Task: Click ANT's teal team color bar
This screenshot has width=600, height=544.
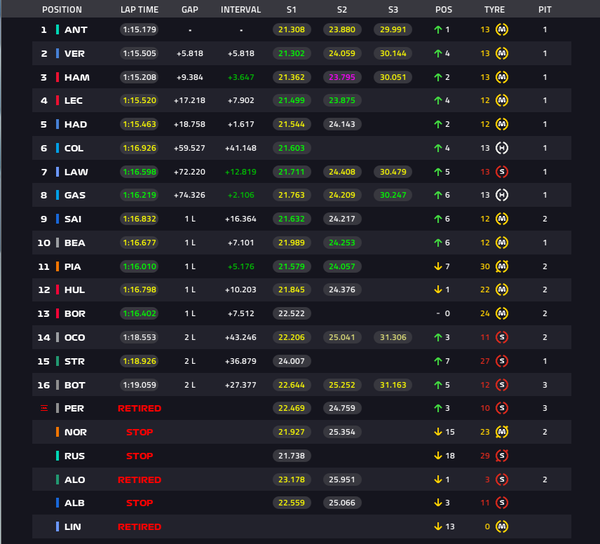Action: 57,29
